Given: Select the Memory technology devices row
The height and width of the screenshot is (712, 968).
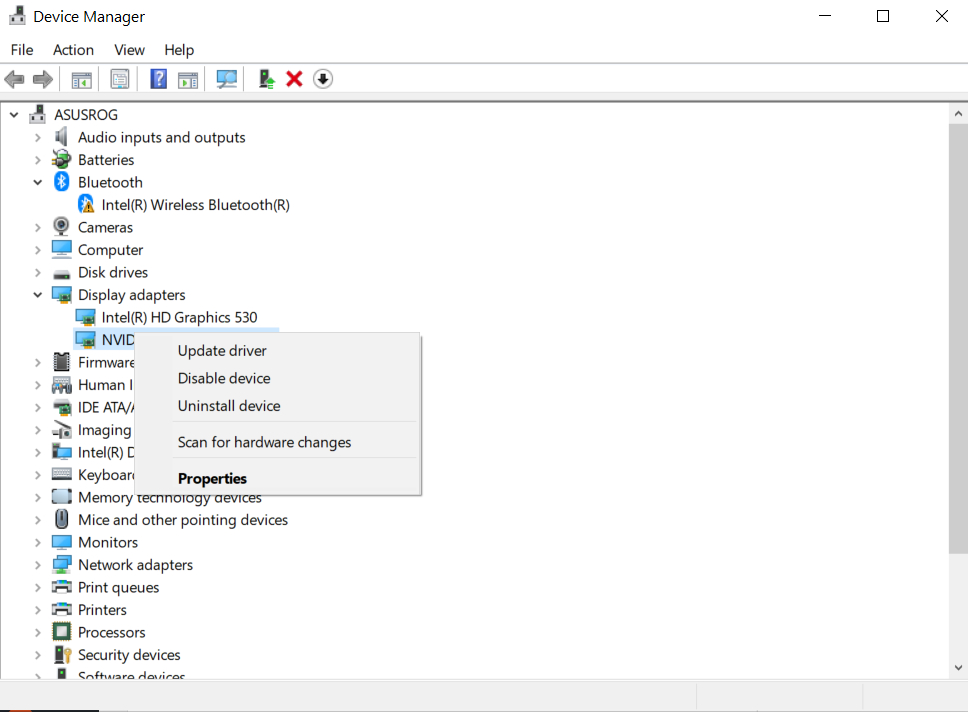Looking at the screenshot, I should [x=170, y=498].
